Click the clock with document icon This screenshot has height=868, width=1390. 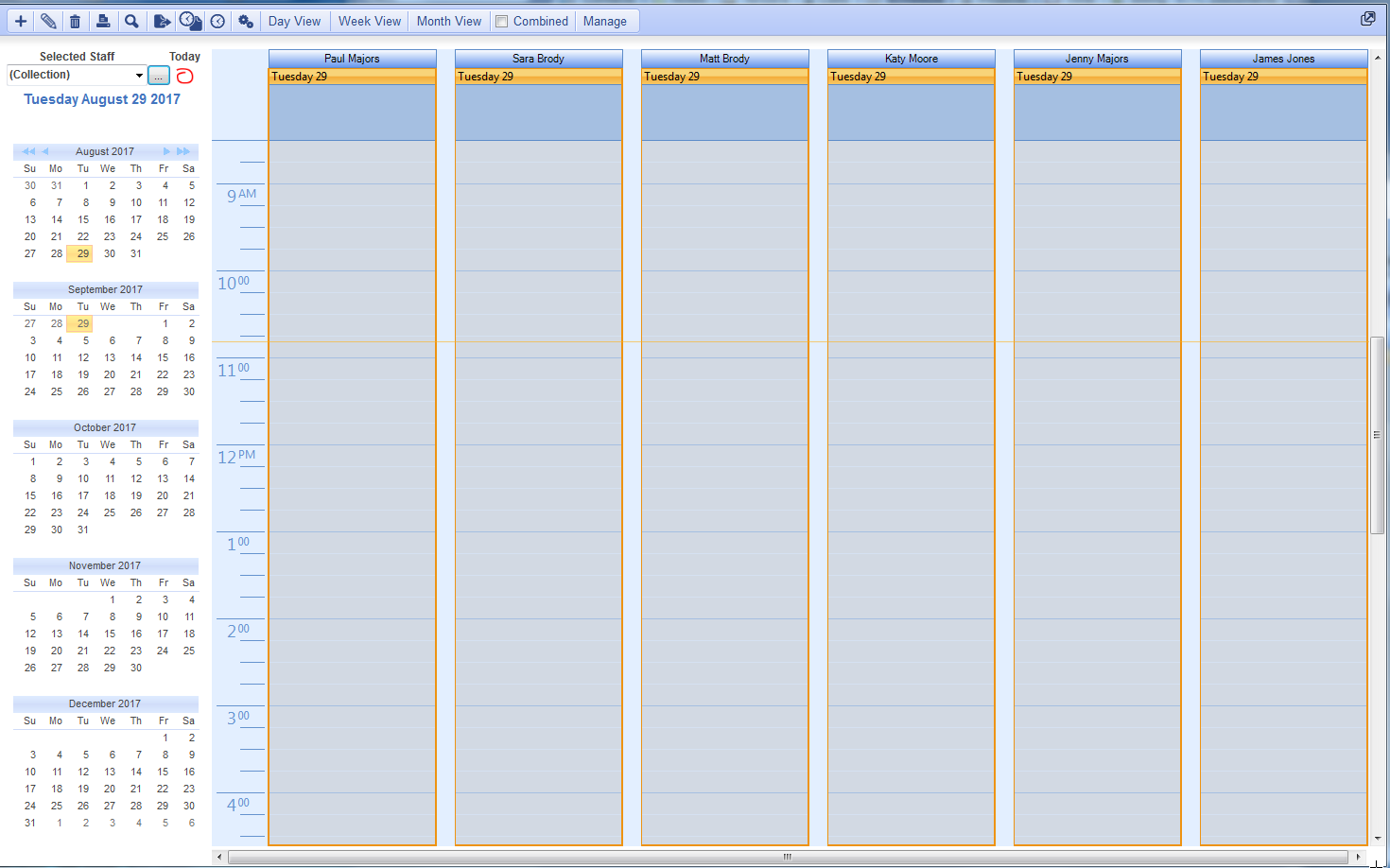pyautogui.click(x=190, y=21)
